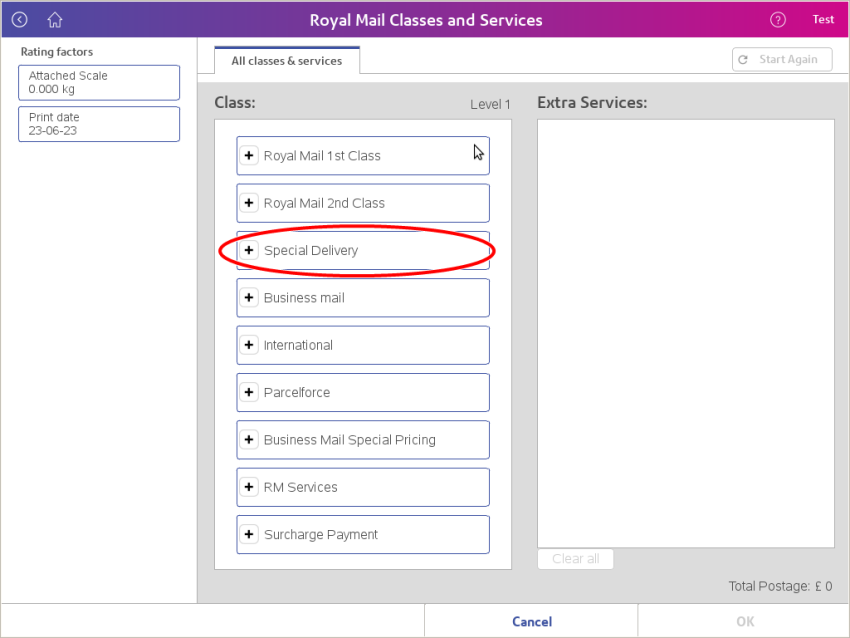The image size is (850, 638).
Task: Expand Business mail plus icon
Action: [249, 298]
